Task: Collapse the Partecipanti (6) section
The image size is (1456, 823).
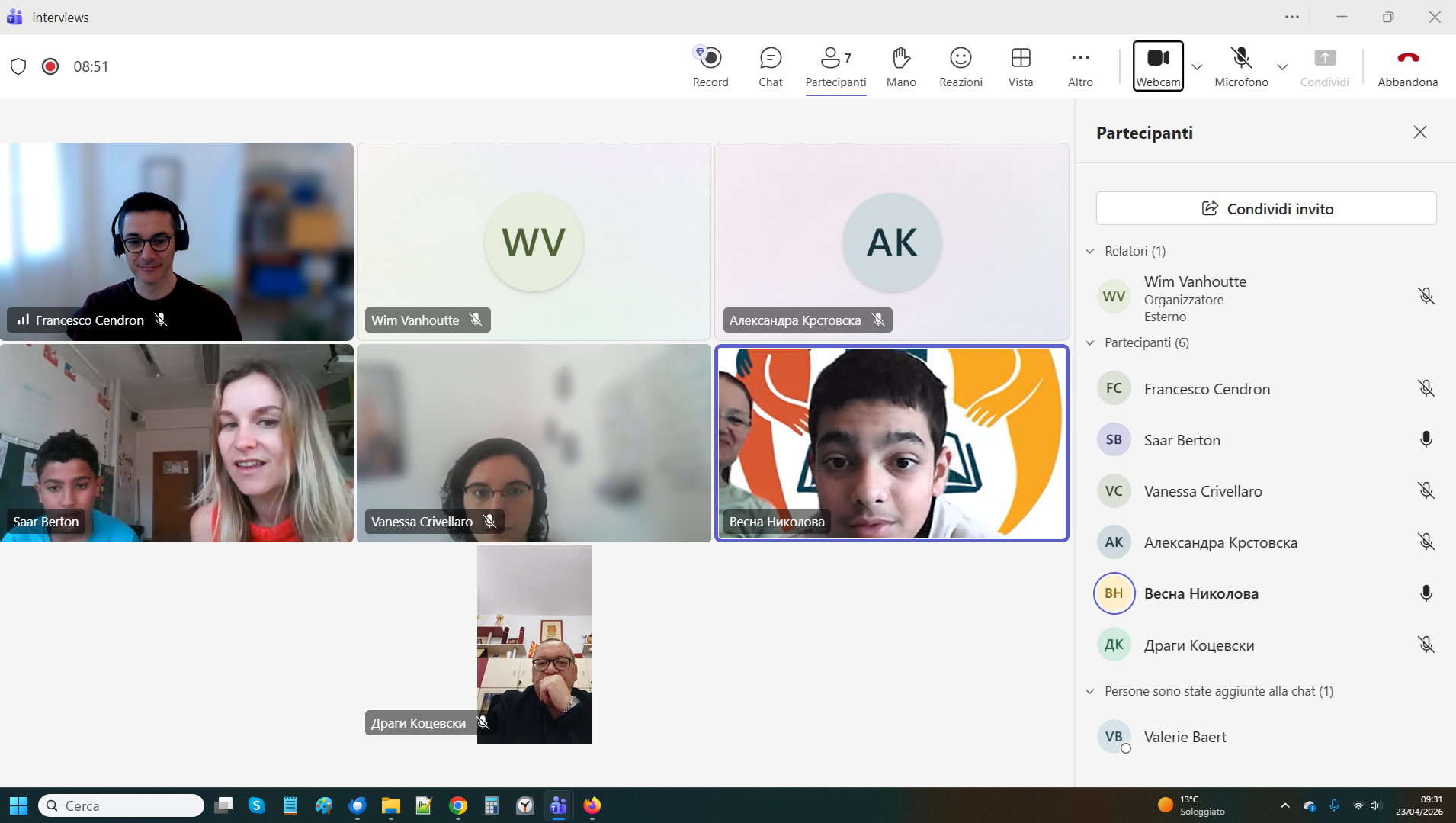Action: (x=1090, y=342)
